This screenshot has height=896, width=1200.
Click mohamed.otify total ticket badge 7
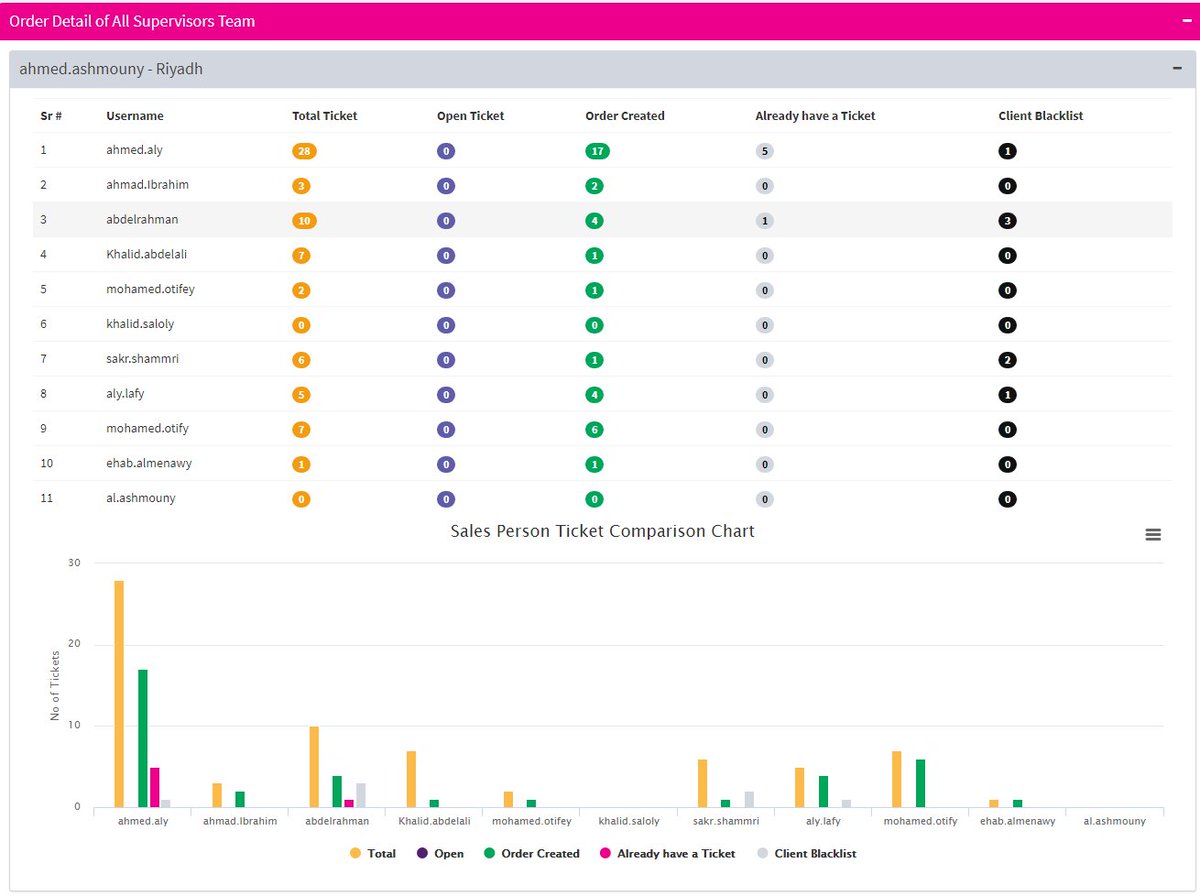tap(301, 430)
